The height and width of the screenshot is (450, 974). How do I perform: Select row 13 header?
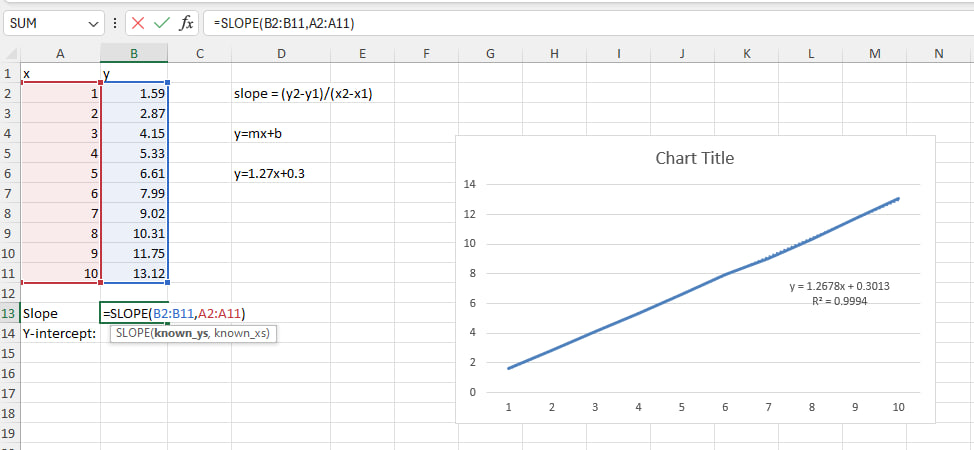(x=9, y=313)
